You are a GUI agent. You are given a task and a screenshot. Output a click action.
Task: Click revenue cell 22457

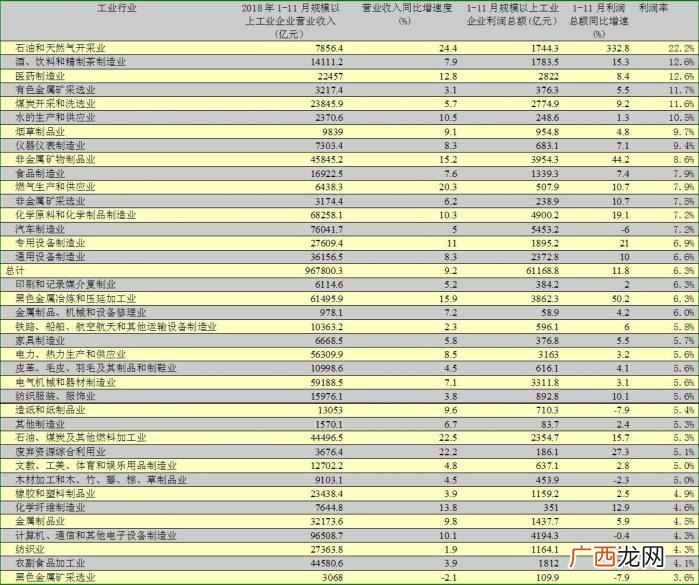coord(330,76)
